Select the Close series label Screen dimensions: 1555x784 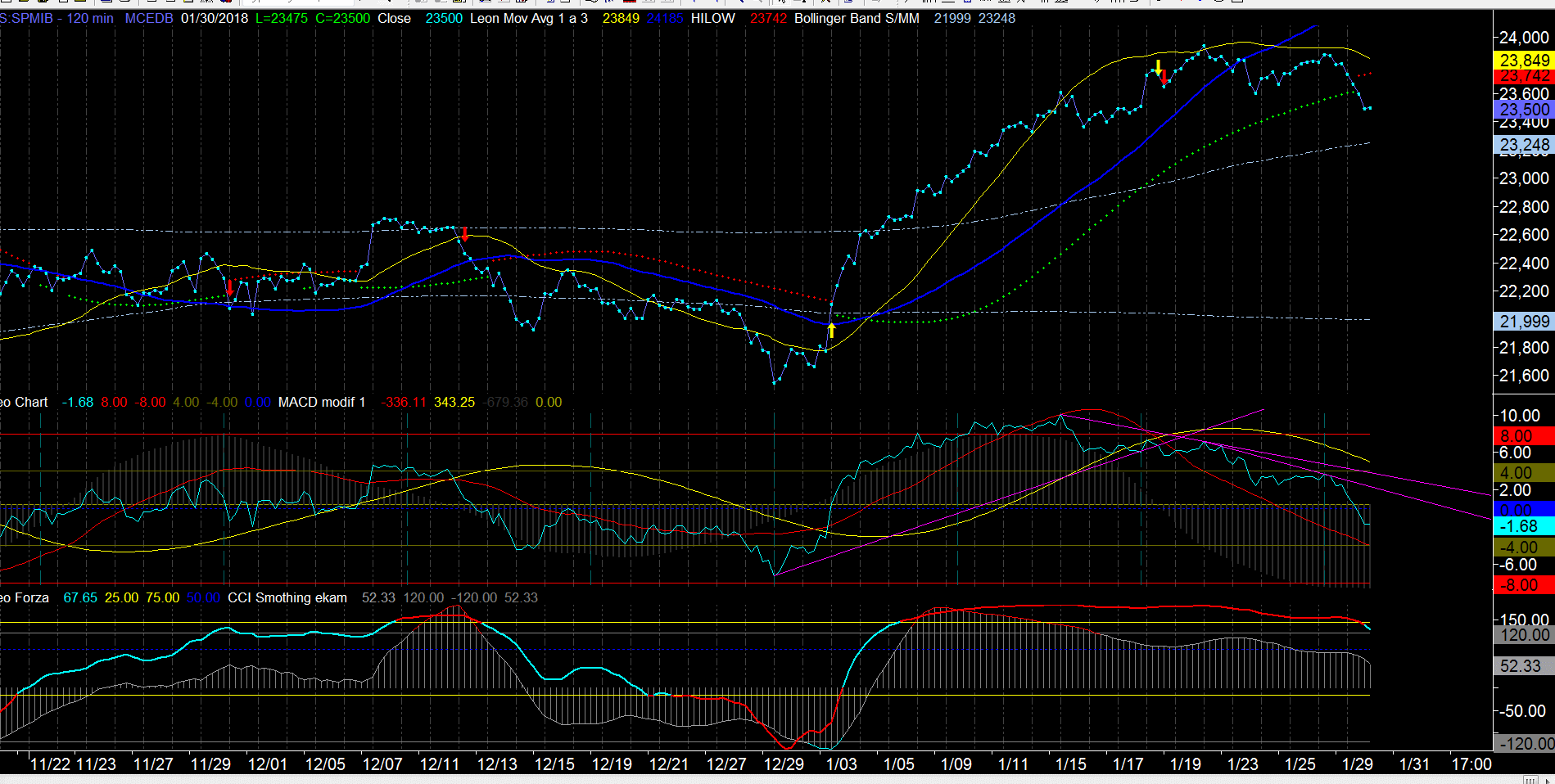tap(394, 18)
